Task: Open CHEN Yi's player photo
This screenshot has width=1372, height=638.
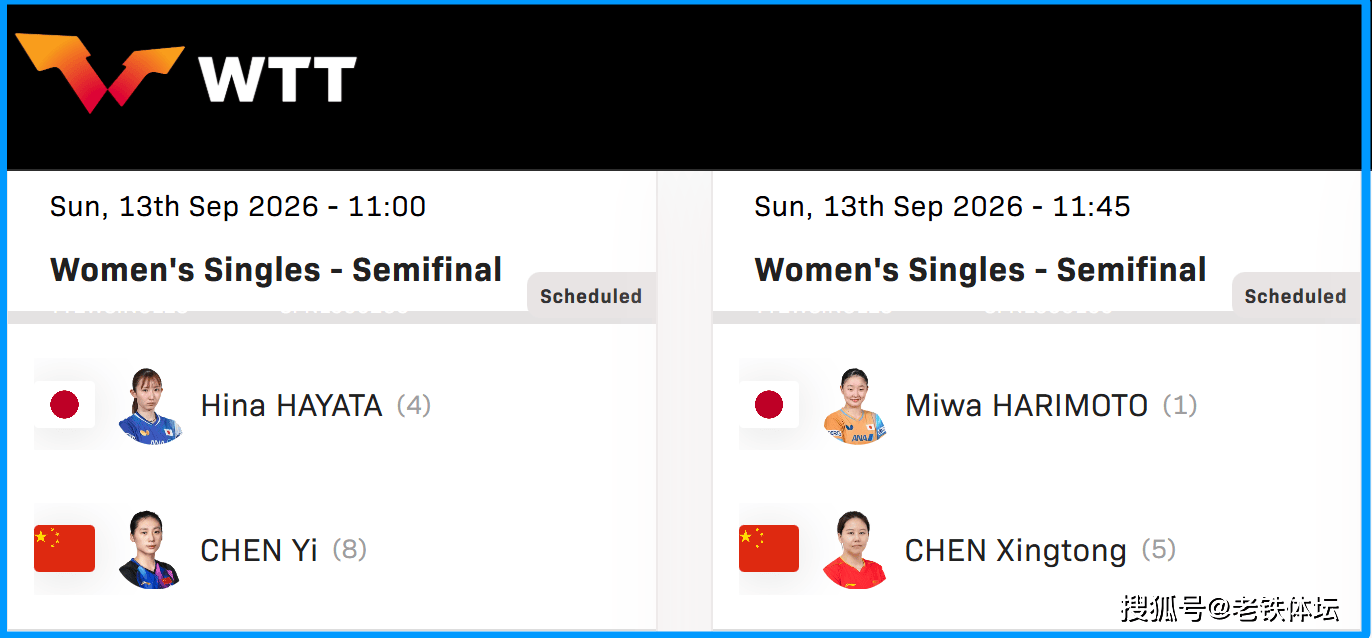Action: pos(151,549)
